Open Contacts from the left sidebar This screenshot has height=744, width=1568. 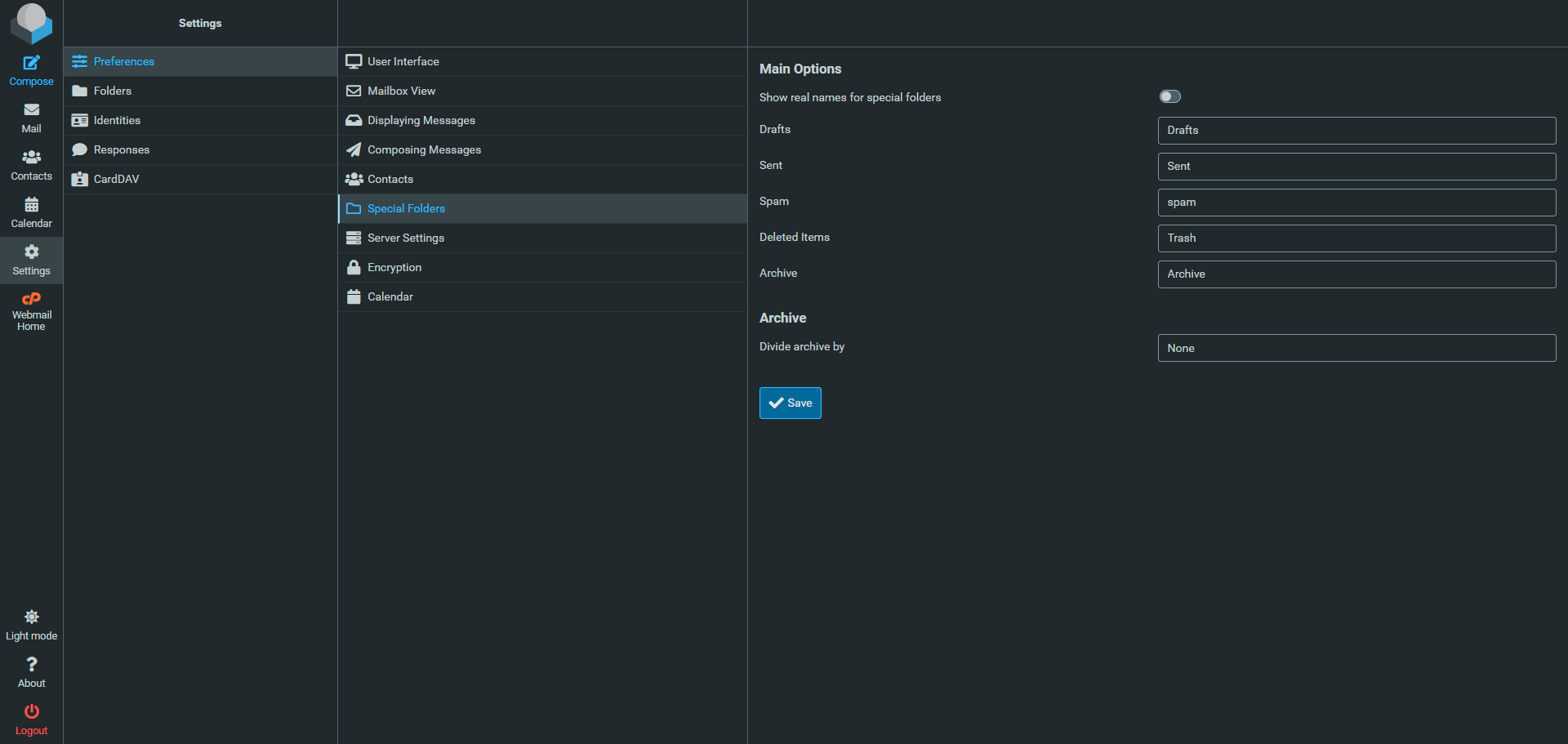pos(31,165)
